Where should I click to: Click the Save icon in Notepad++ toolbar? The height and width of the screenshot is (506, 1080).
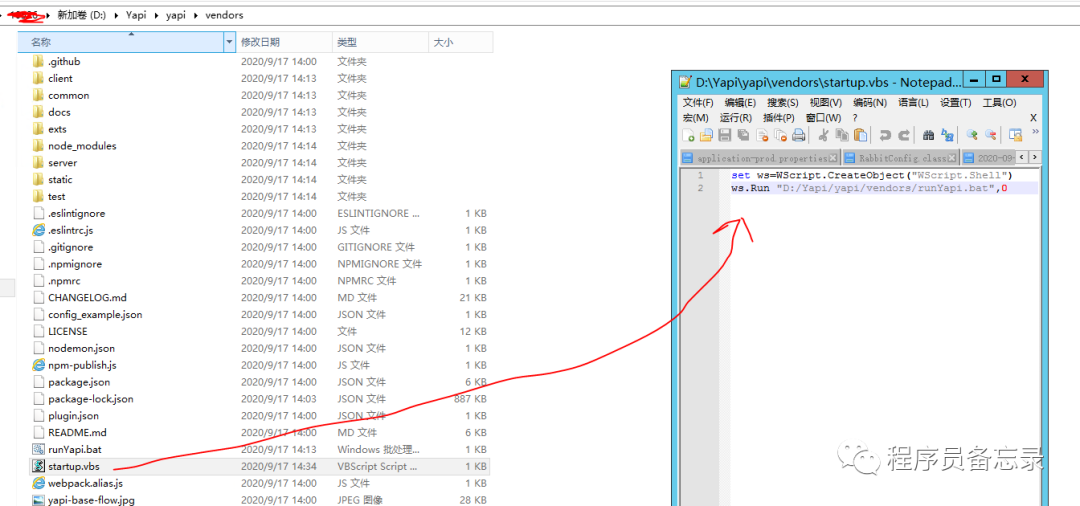click(x=725, y=135)
